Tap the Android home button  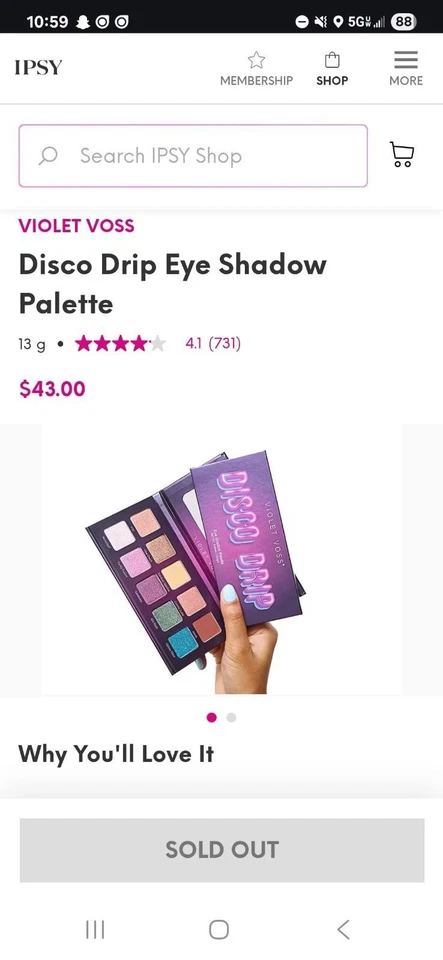pos(219,929)
